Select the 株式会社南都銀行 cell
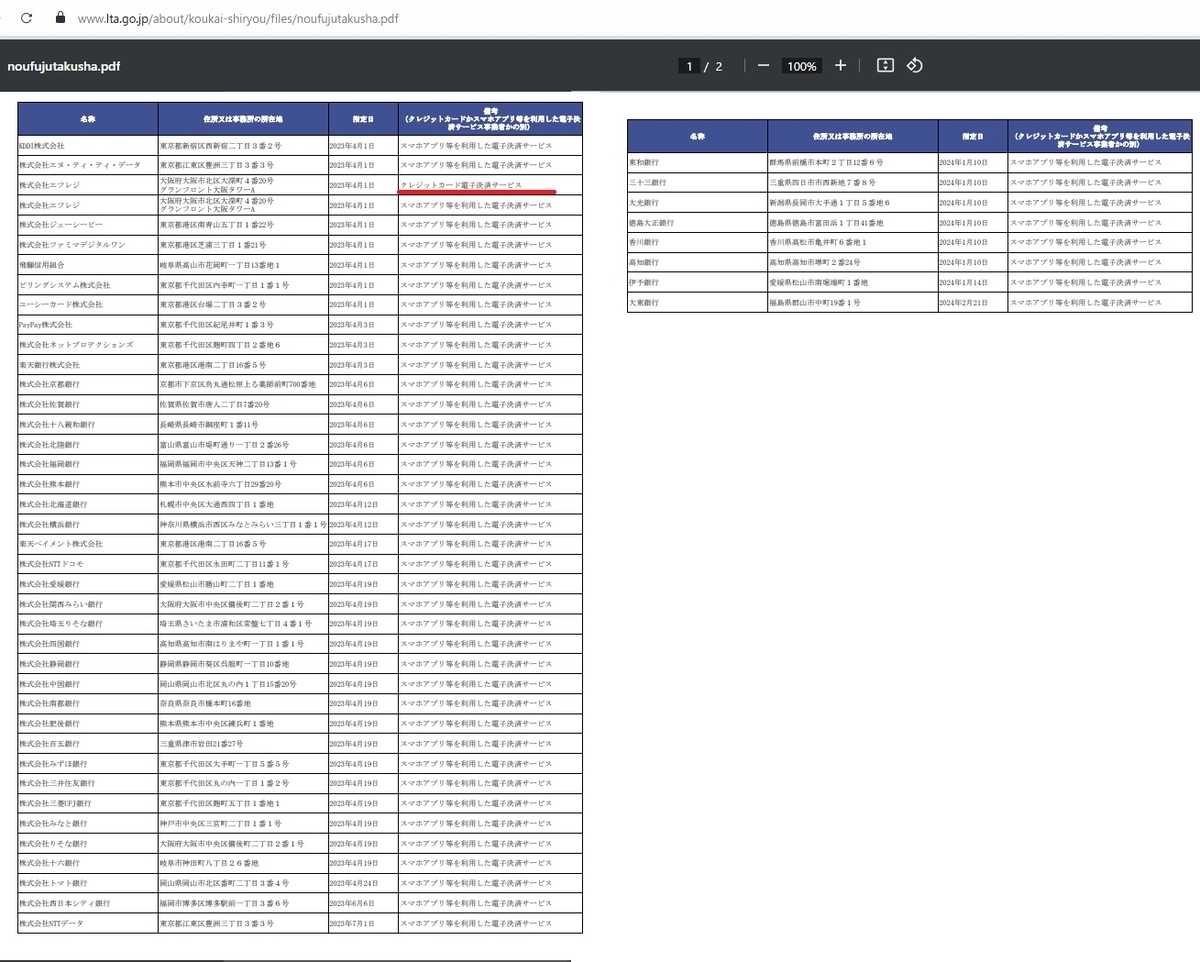The image size is (1200, 962). [88, 704]
